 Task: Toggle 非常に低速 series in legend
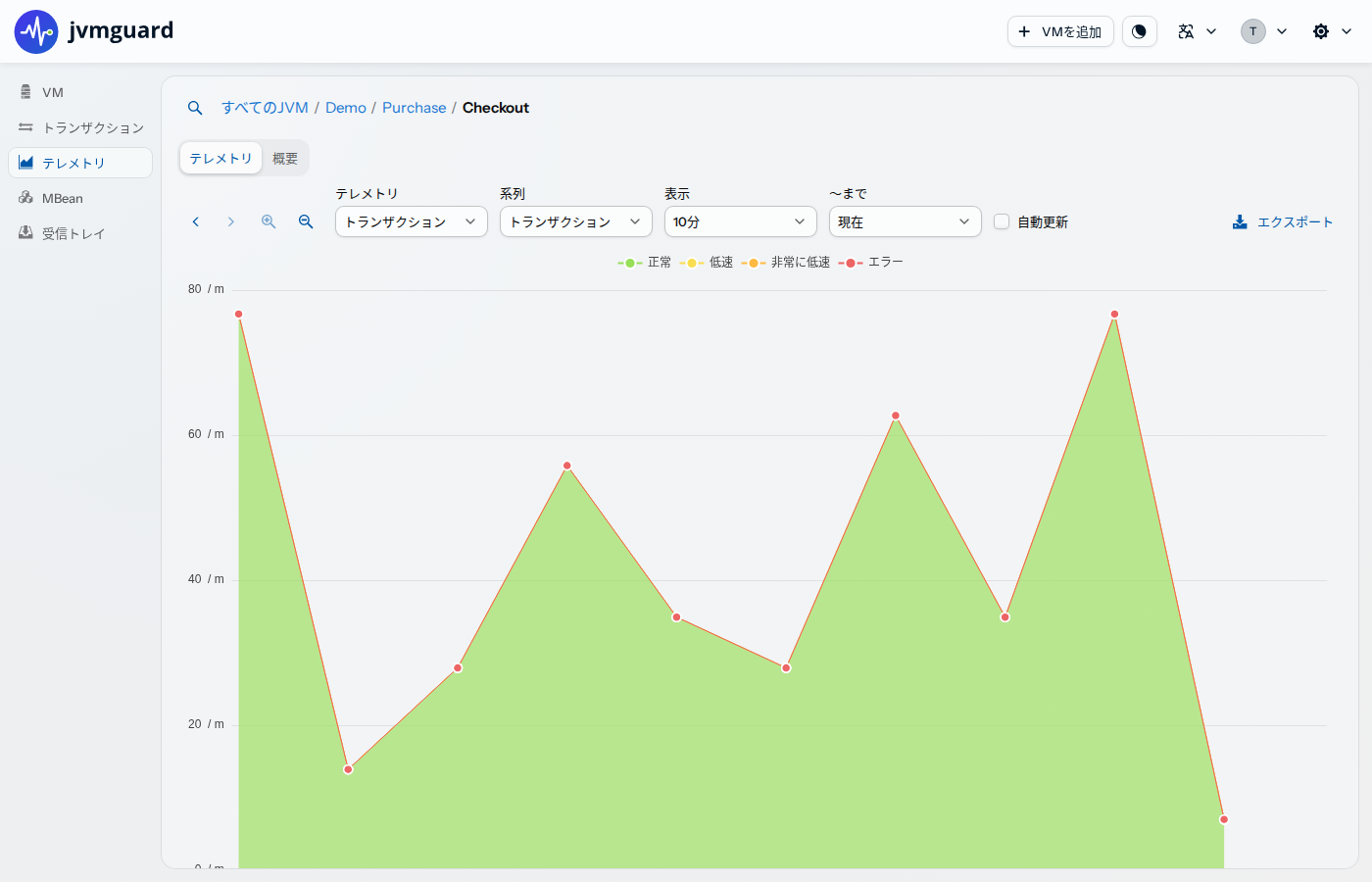coord(786,263)
